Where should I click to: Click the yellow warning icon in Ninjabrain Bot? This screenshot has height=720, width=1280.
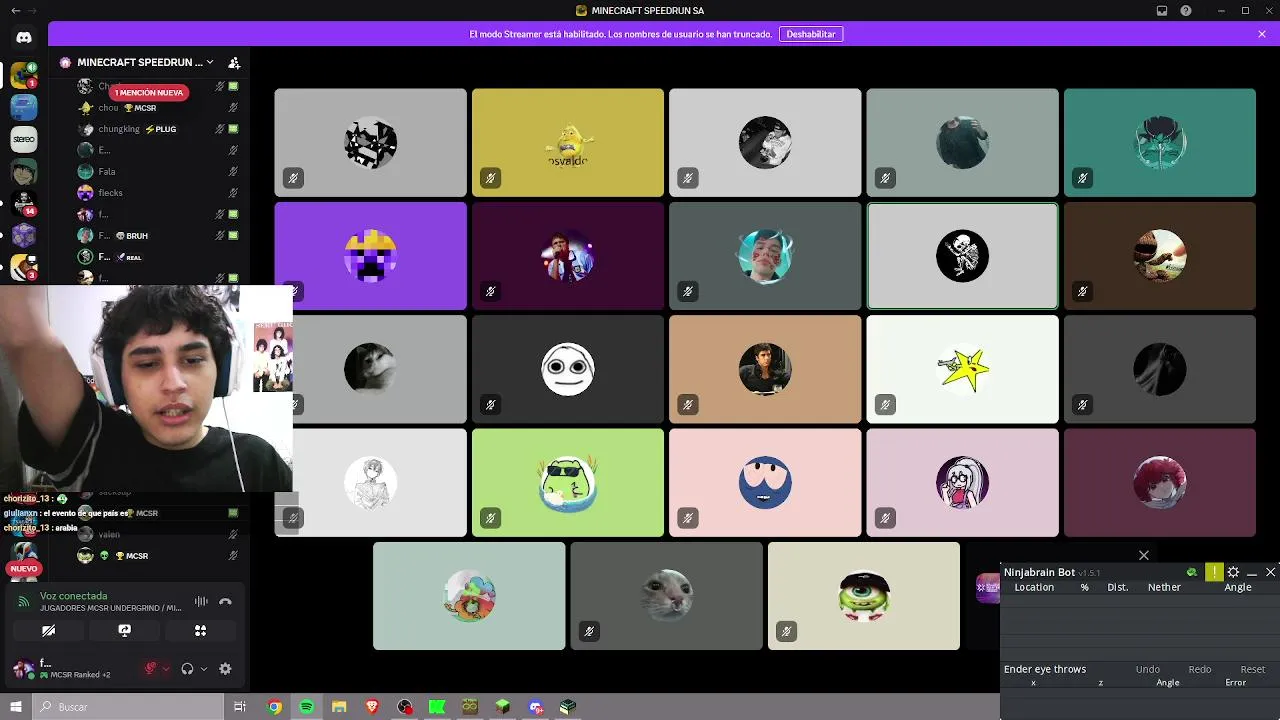click(x=1214, y=572)
